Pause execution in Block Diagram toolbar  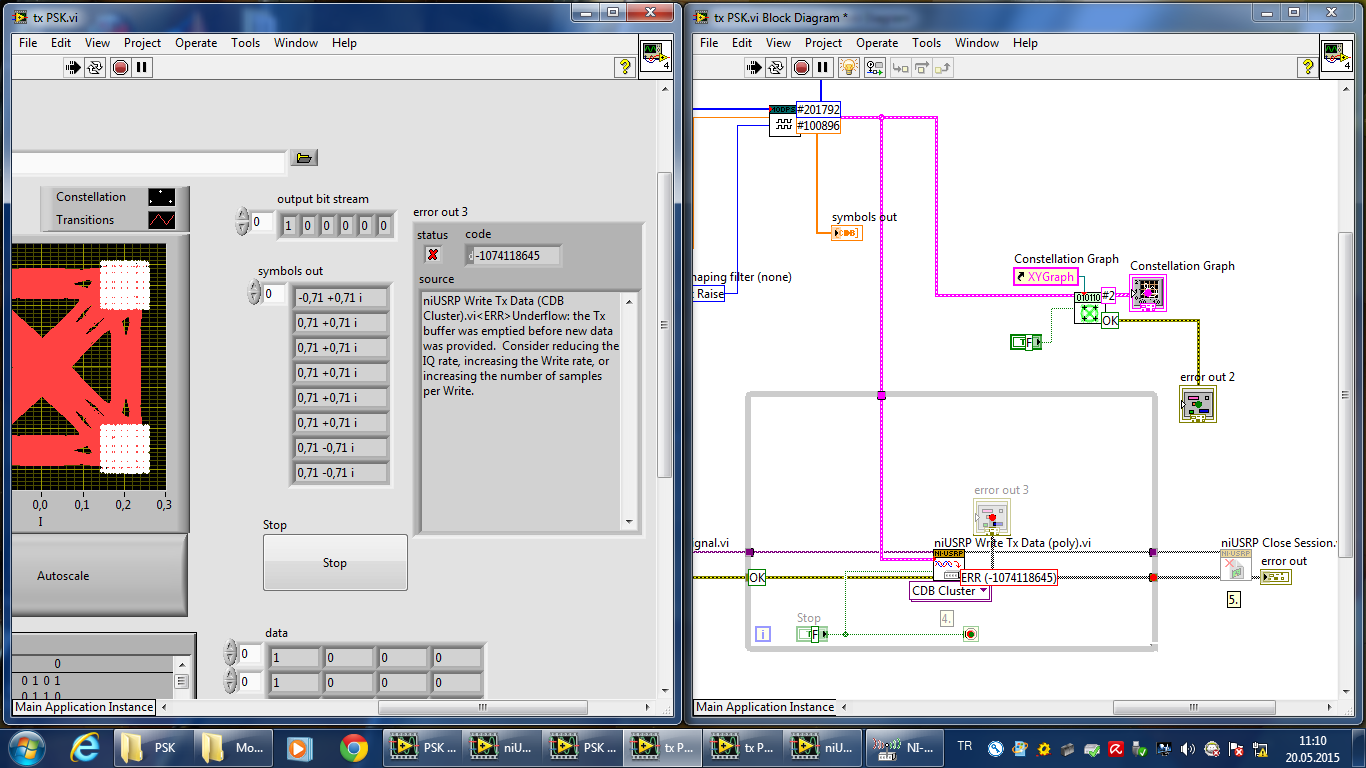coord(823,68)
